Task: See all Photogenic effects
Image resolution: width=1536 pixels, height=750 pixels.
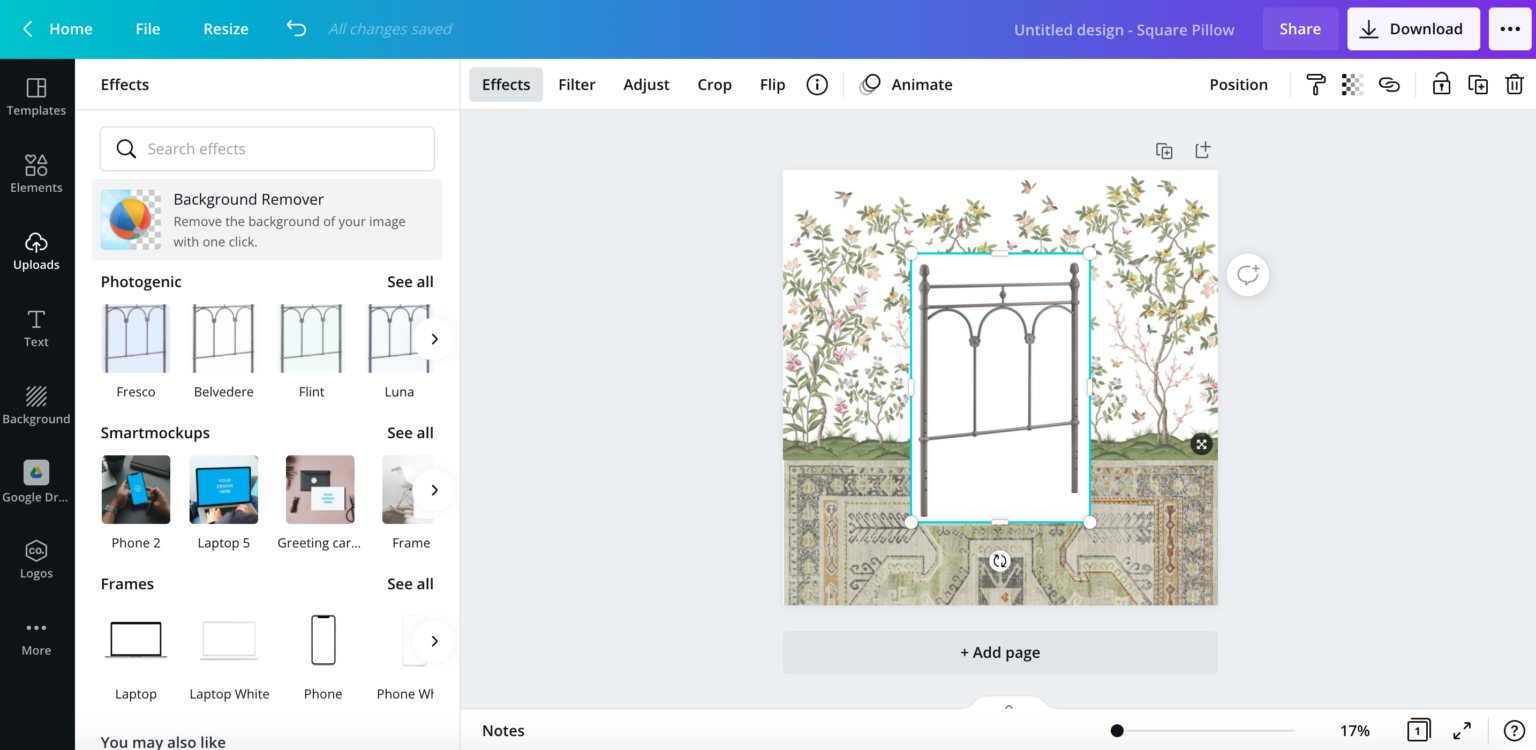Action: tap(410, 282)
